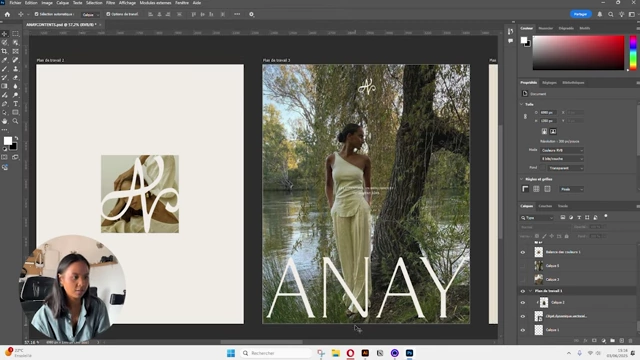Select the Crop tool
Screen dimensions: 640x360
(x=4, y=51)
